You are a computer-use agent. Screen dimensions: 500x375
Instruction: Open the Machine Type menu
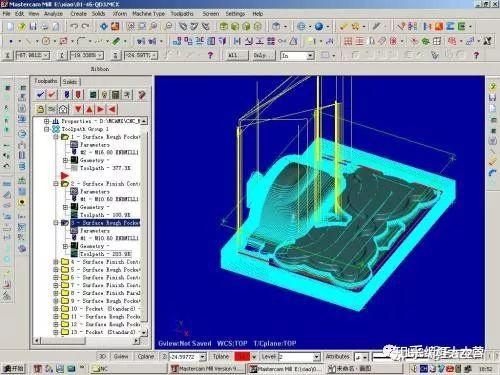(149, 14)
